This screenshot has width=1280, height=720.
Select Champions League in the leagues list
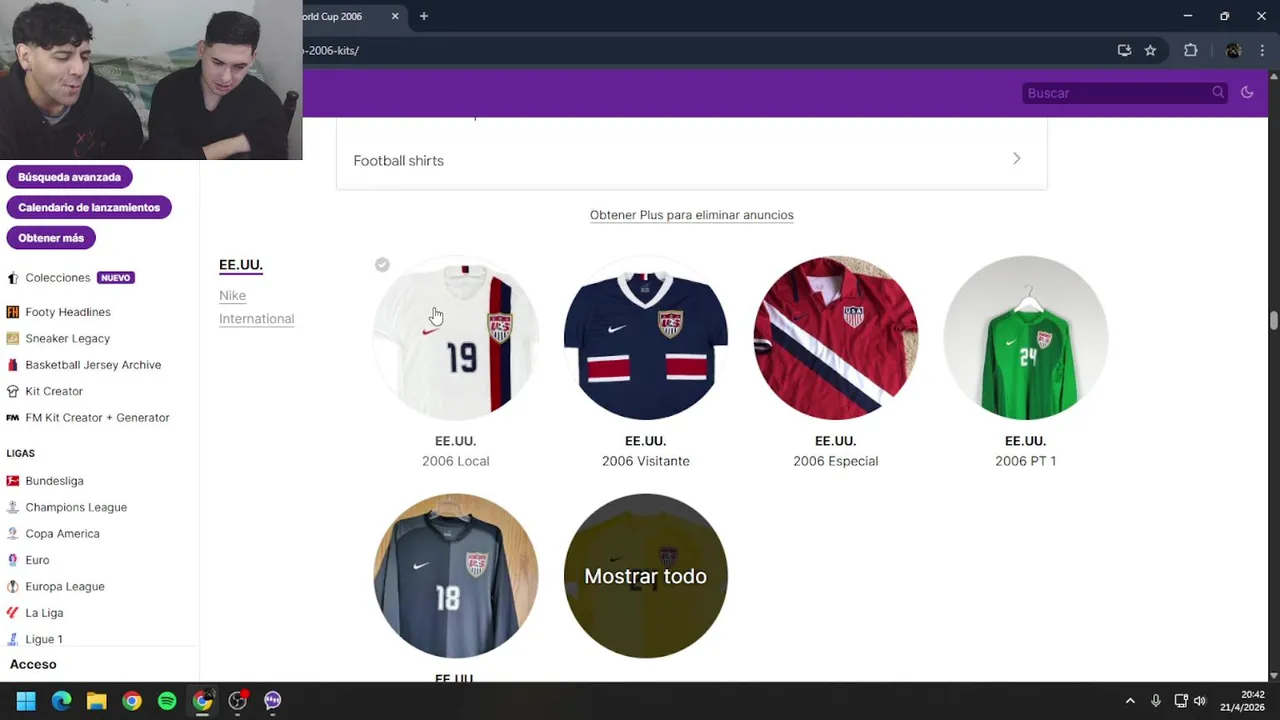click(76, 507)
